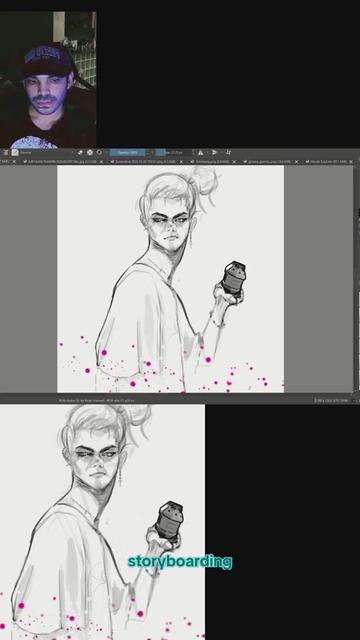Click the webcam video overlay
Screen dimensions: 360x640
48,80
